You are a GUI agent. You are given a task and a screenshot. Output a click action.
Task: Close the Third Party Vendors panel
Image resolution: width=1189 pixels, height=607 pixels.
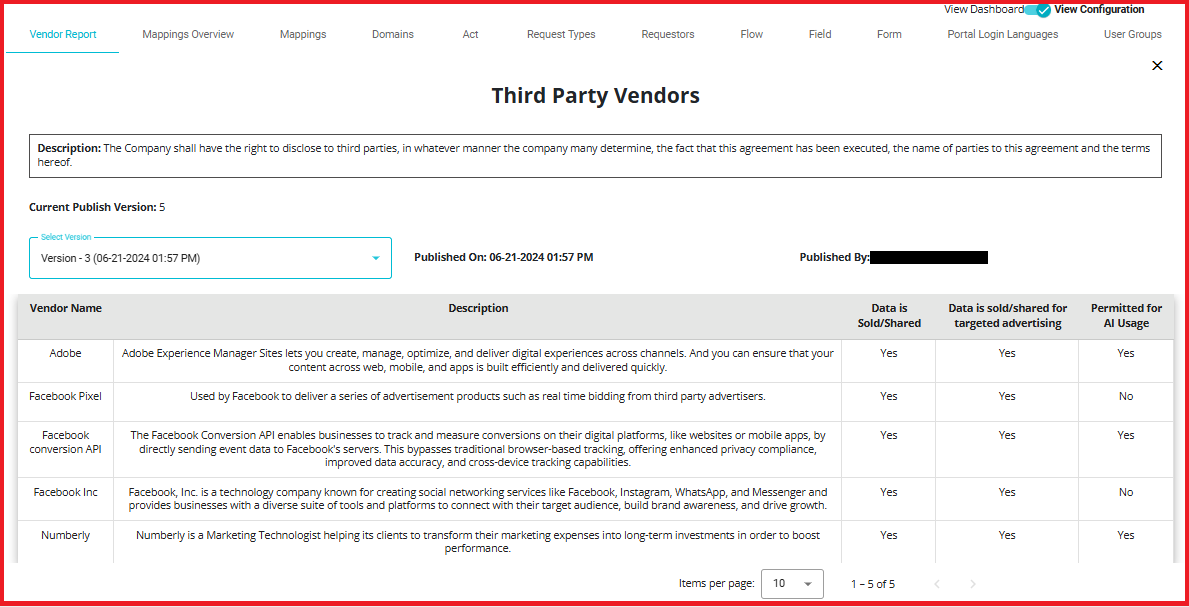(x=1157, y=66)
